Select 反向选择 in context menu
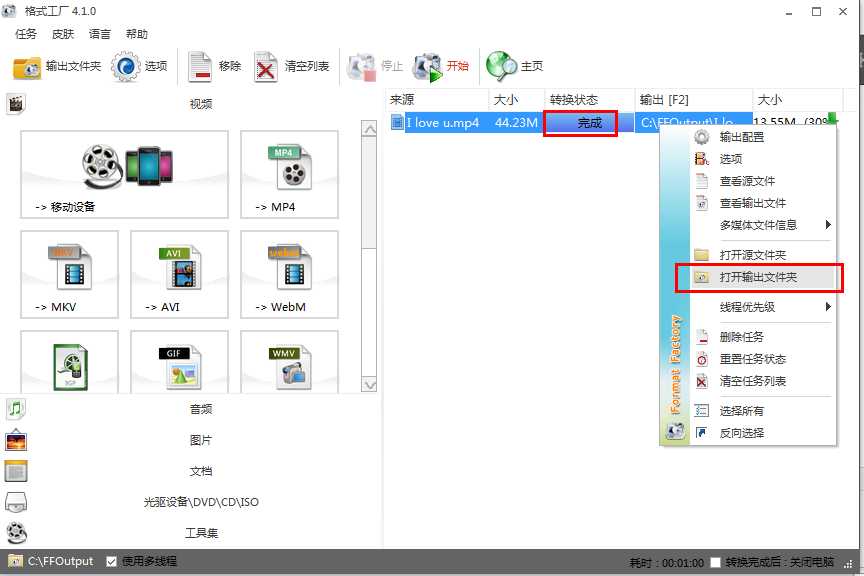This screenshot has height=576, width=864. pos(763,433)
